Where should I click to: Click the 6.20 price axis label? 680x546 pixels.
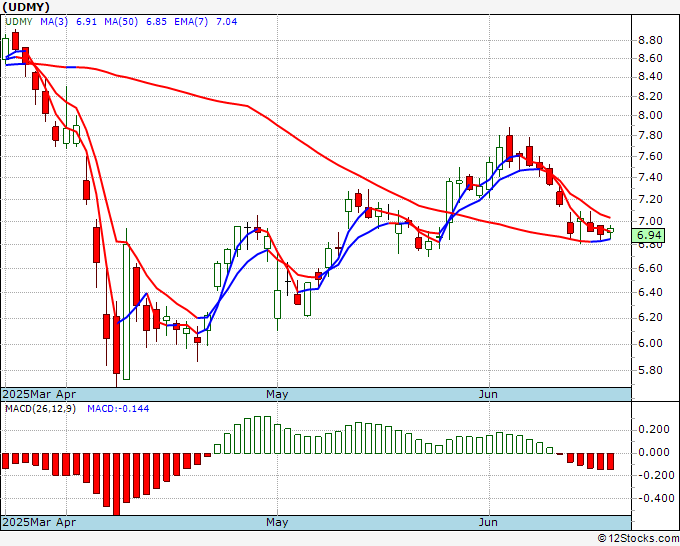tap(650, 318)
